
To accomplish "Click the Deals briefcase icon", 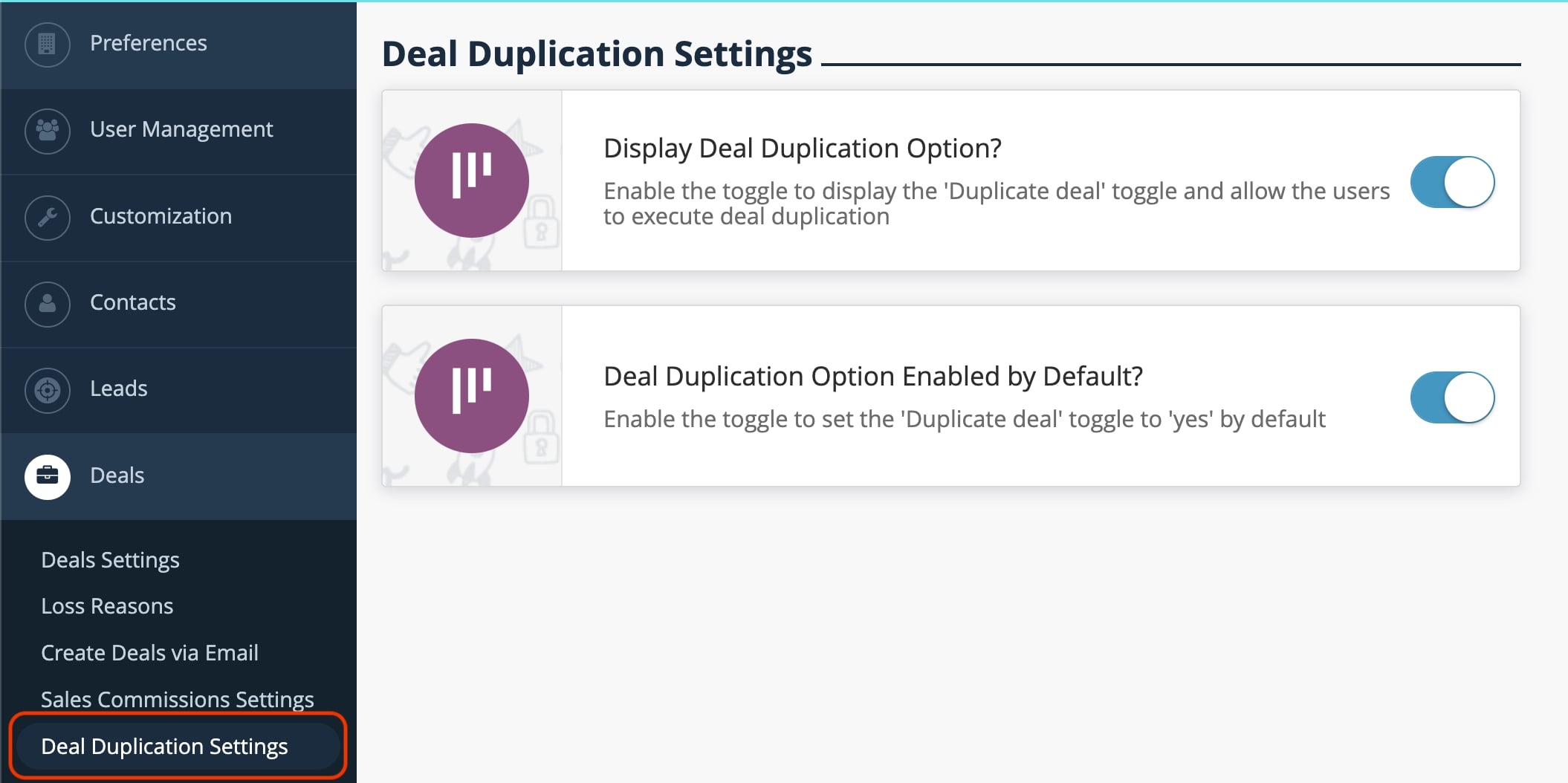I will 47,476.
